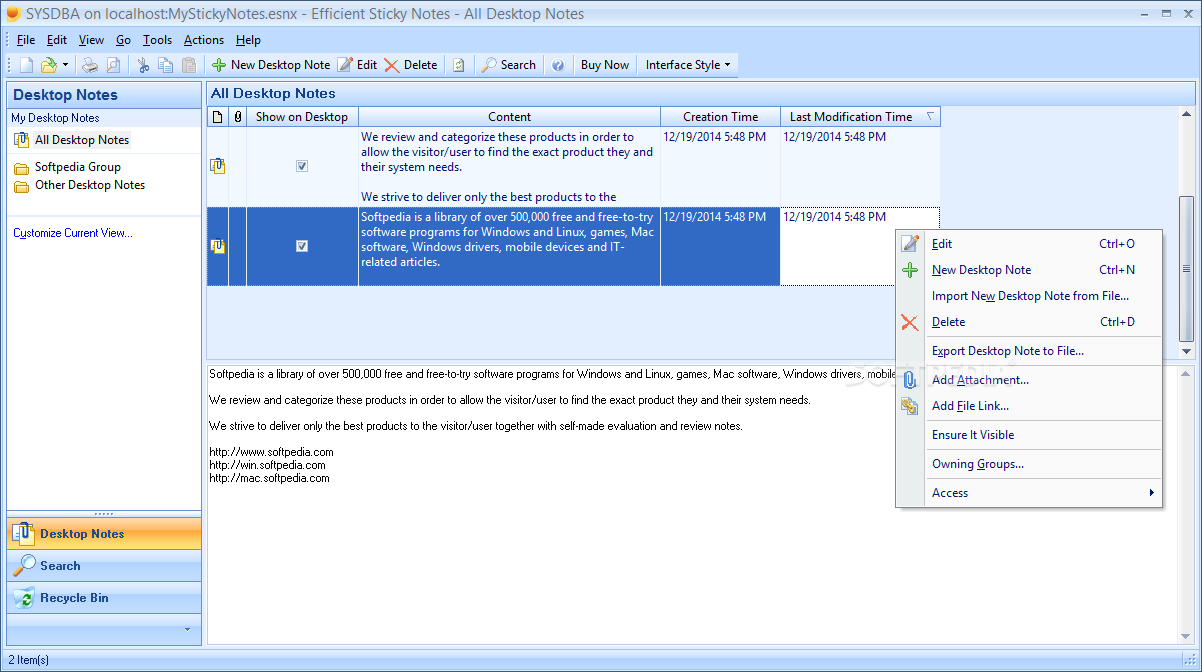Click scroll down arrow of notes list

pyautogui.click(x=1187, y=352)
